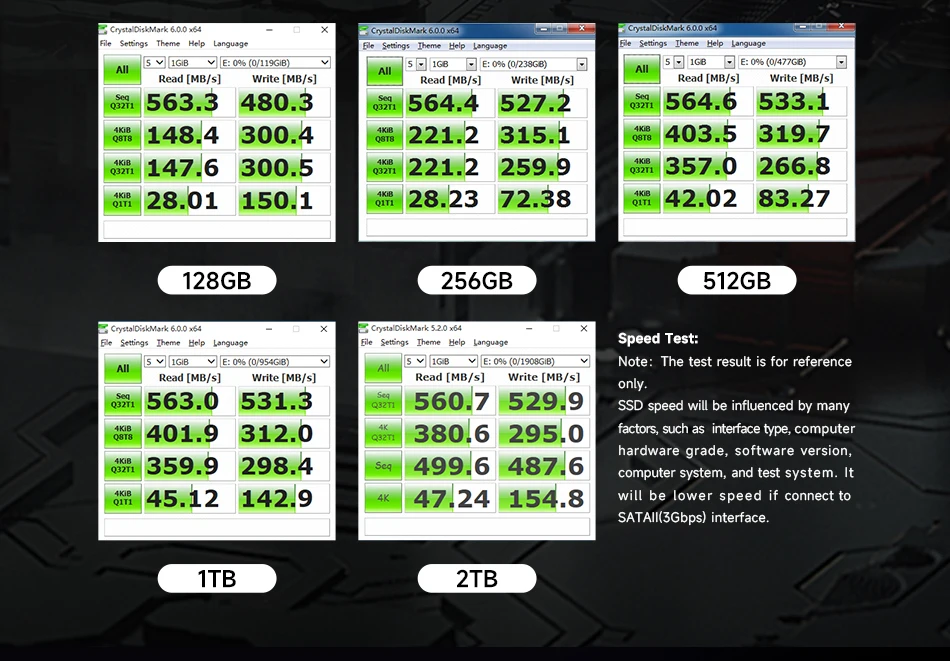Run All tests in the 477GiB drive window
The width and height of the screenshot is (950, 661).
pos(642,69)
